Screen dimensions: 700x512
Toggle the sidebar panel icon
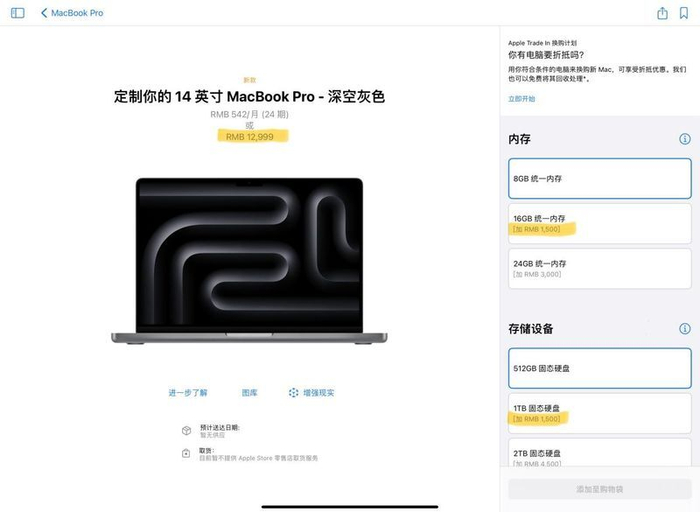pos(17,13)
